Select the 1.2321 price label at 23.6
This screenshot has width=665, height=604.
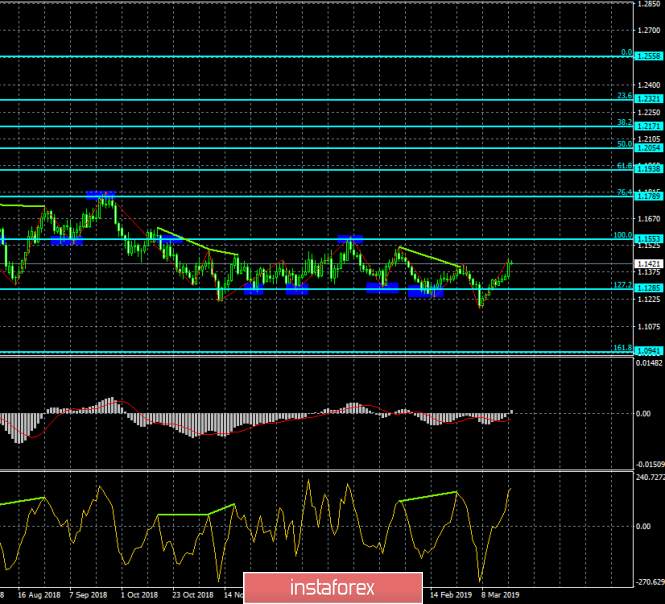(x=648, y=99)
